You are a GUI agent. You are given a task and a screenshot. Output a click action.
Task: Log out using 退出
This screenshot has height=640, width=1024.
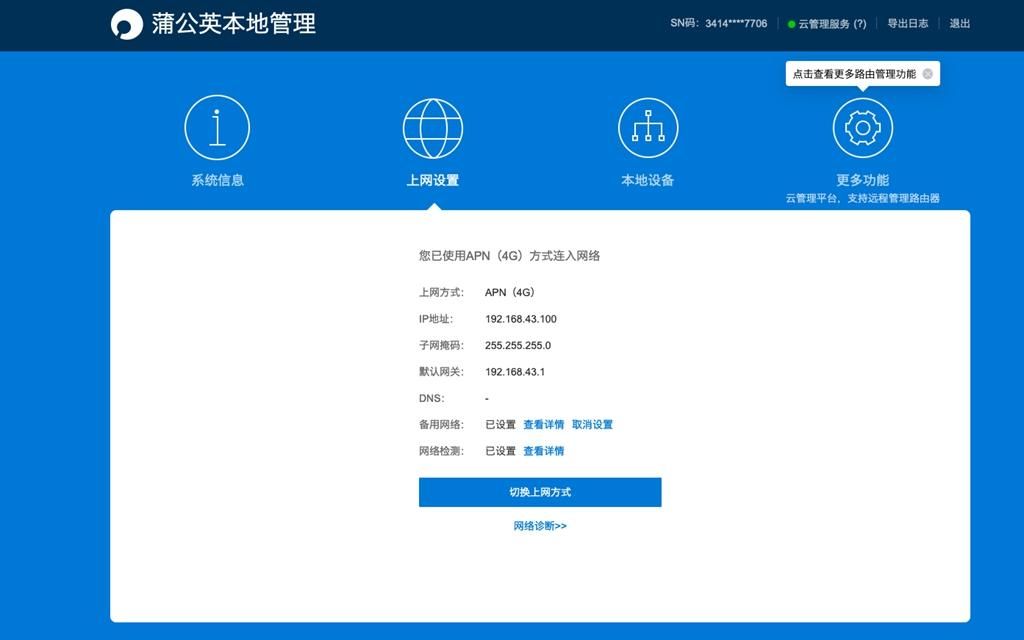959,24
